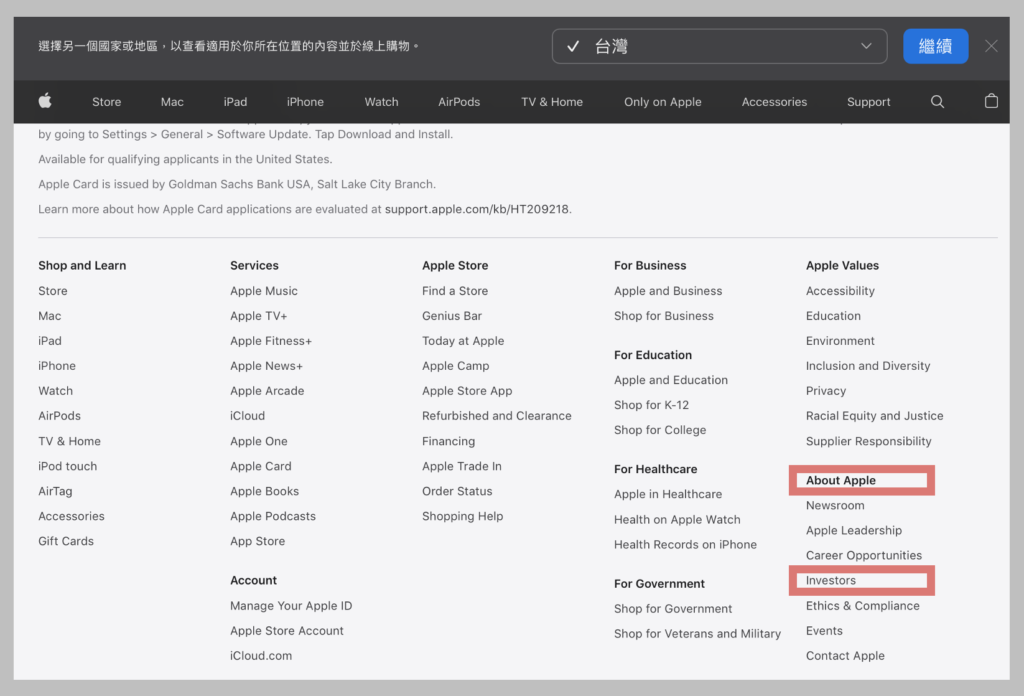The height and width of the screenshot is (696, 1024).
Task: Click the Apple logo home icon
Action: (45, 101)
